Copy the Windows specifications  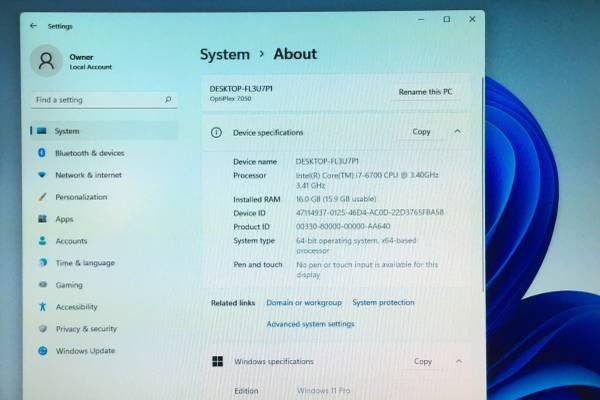(423, 361)
